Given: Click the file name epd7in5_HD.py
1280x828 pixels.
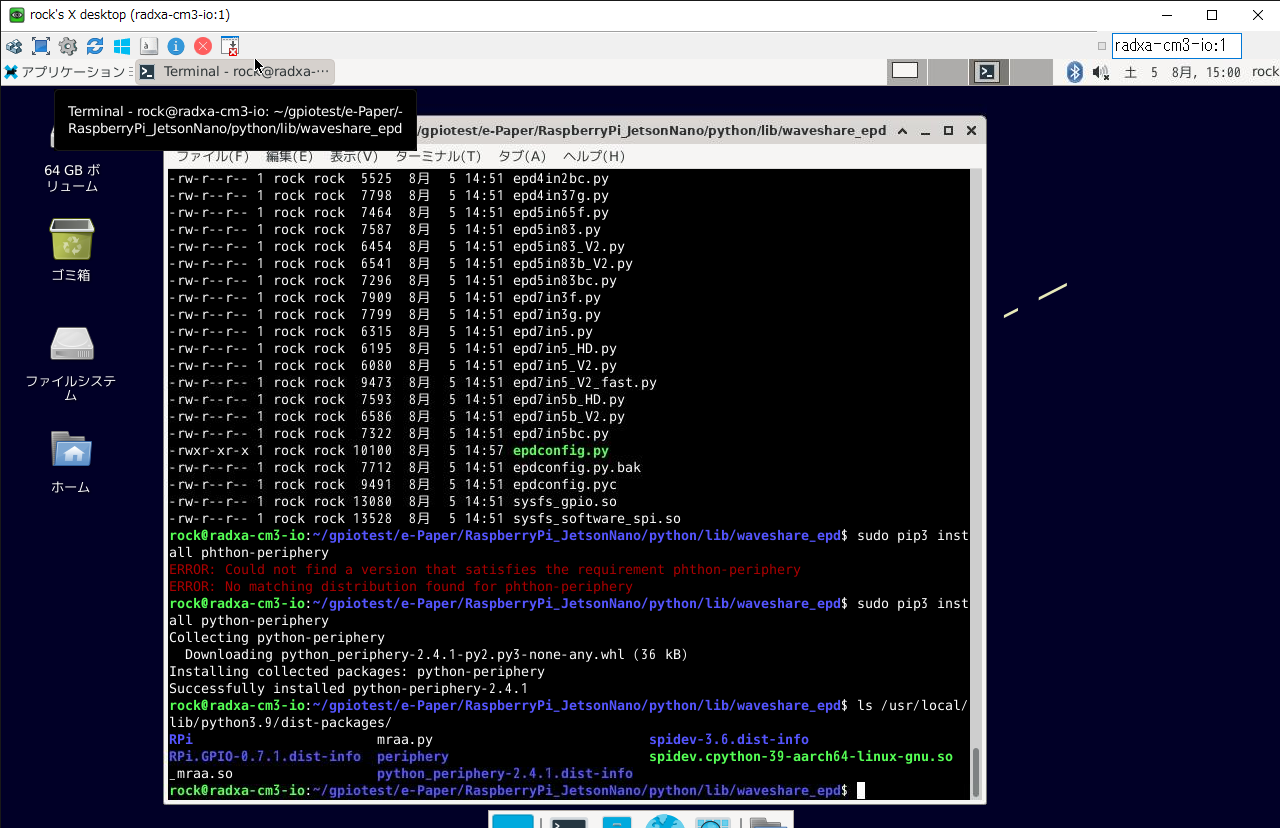Looking at the screenshot, I should pos(565,349).
